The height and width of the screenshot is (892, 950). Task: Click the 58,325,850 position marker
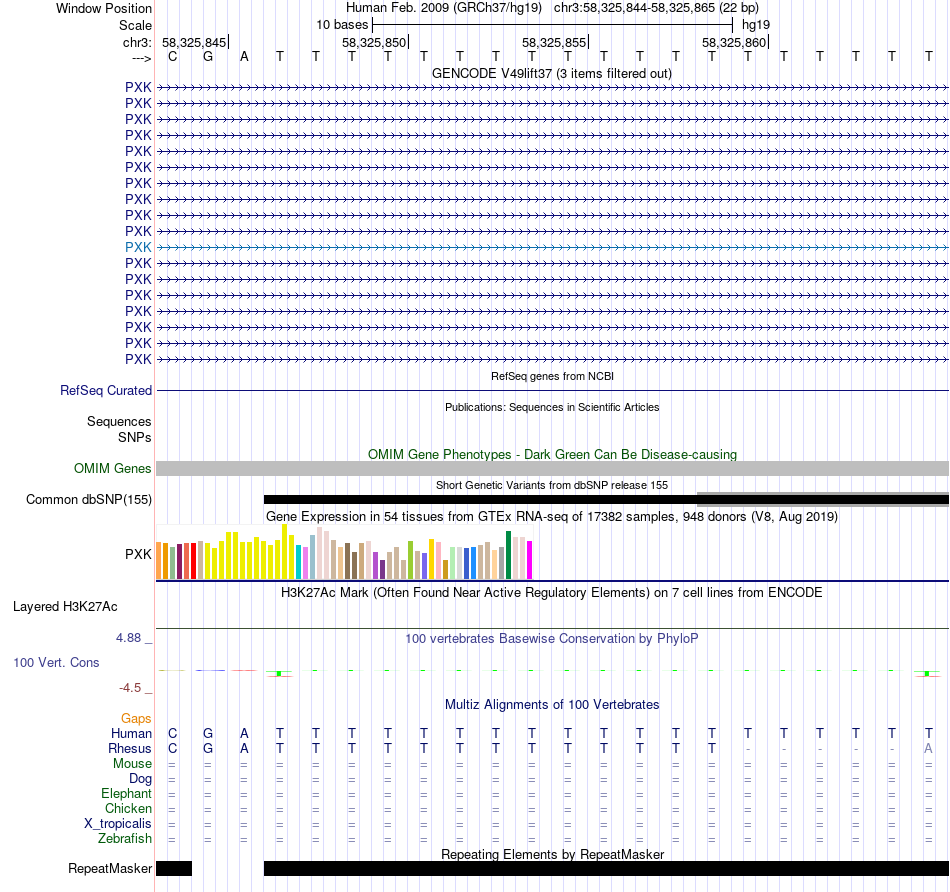(x=374, y=42)
